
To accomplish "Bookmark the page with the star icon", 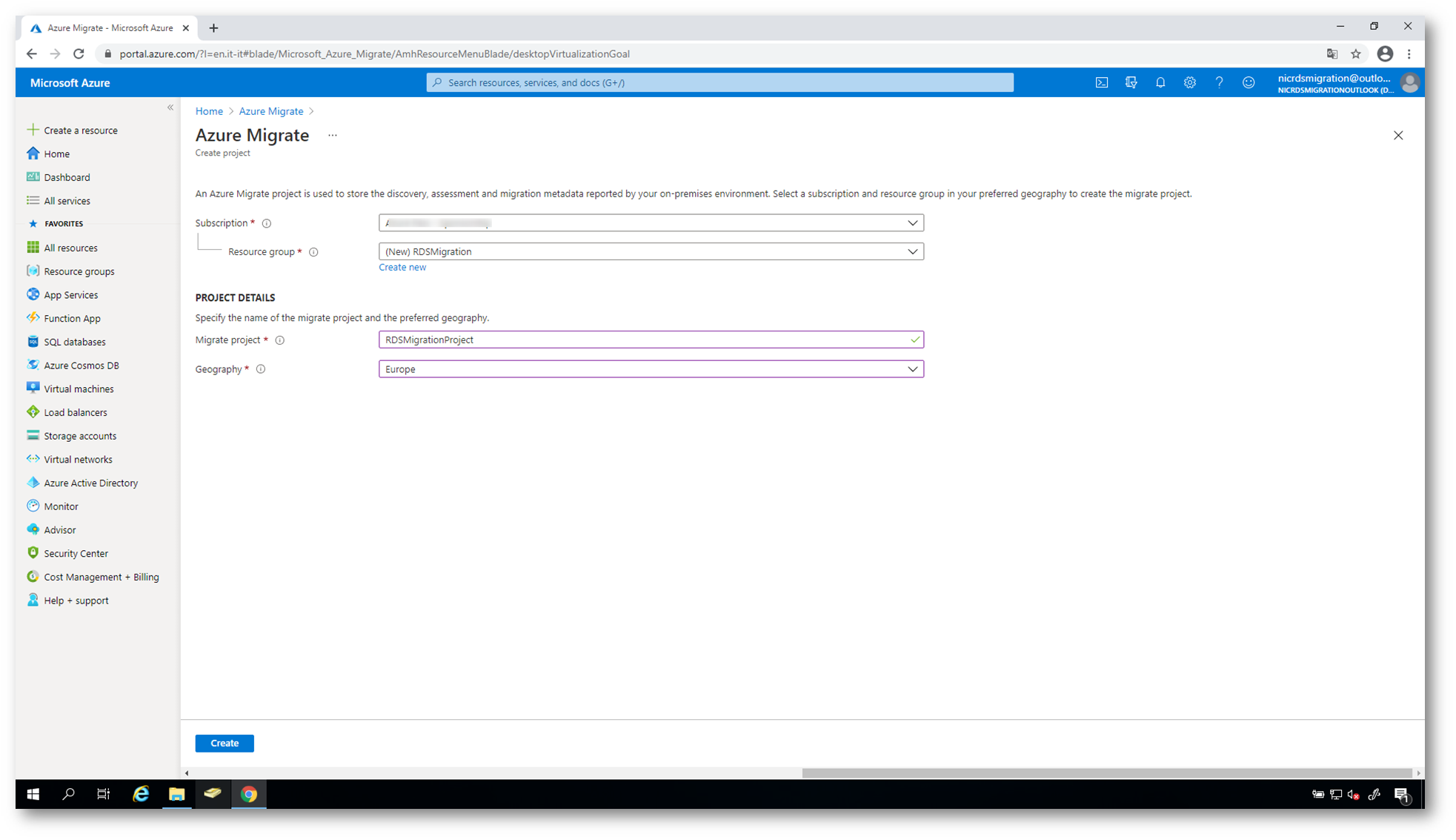I will pos(1356,53).
